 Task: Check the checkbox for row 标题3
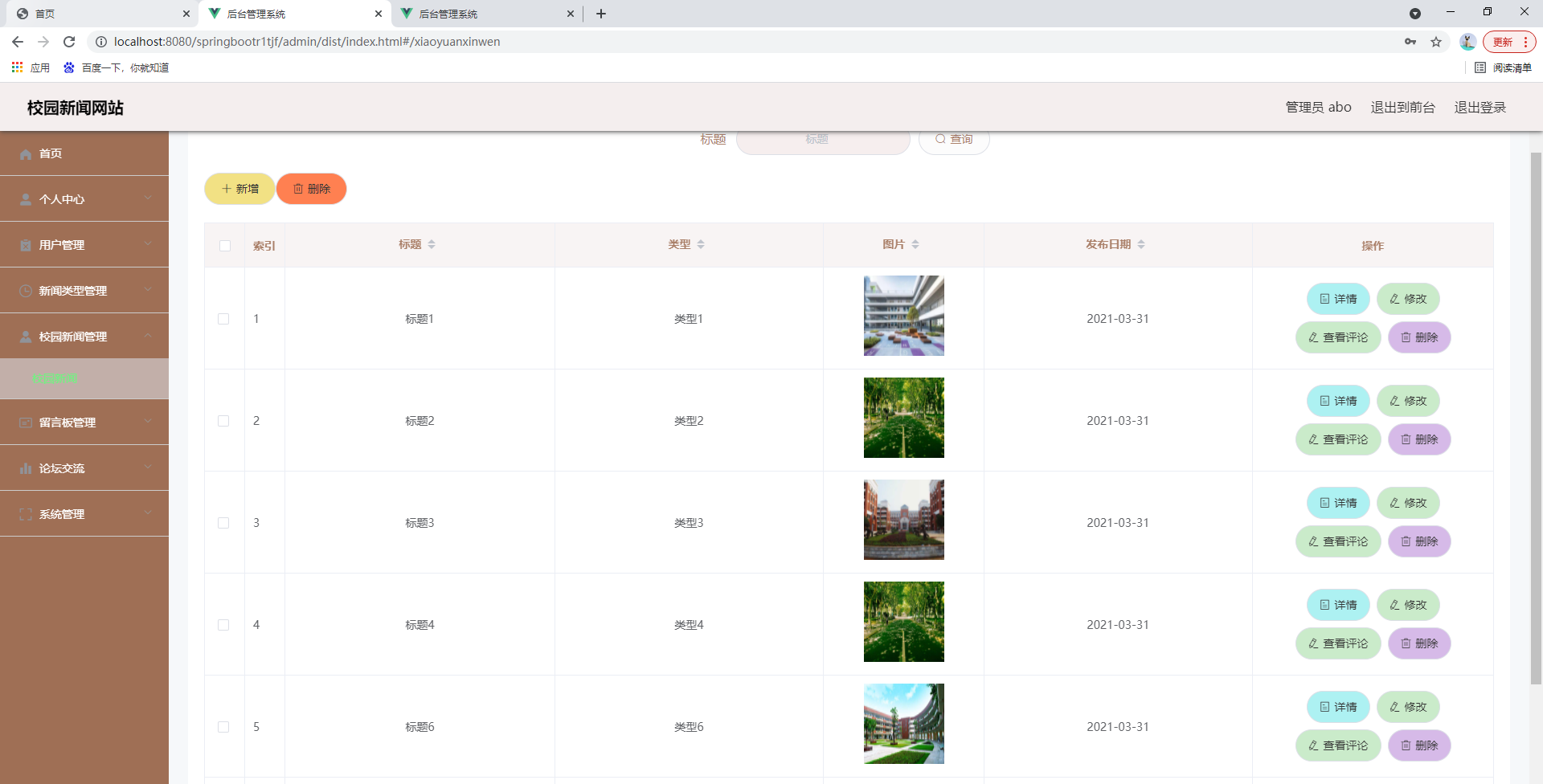[224, 522]
